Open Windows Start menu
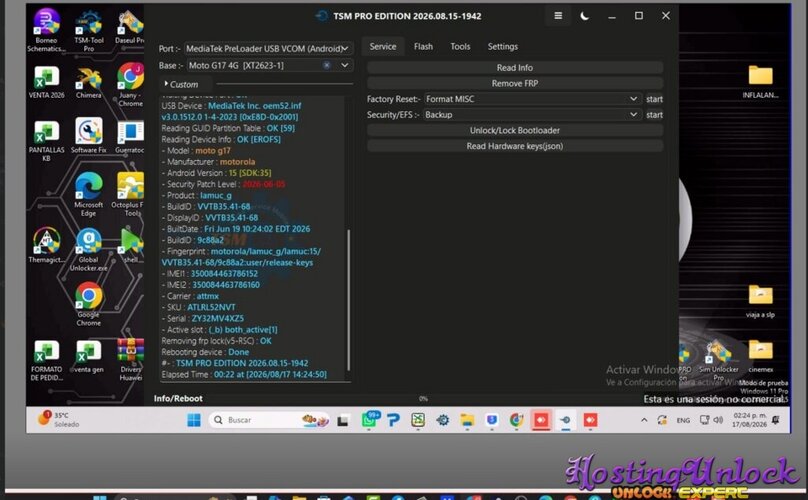The width and height of the screenshot is (808, 500). pos(194,420)
